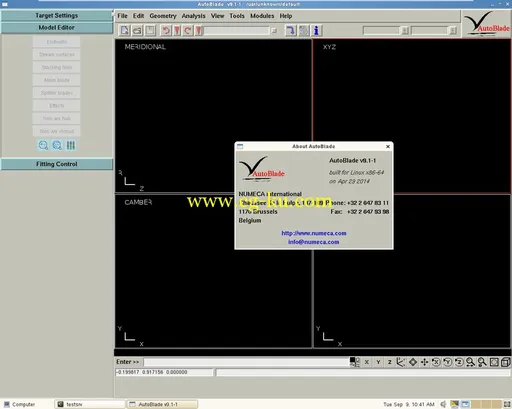This screenshot has height=409, width=512.
Task: Click the rotate about X icon
Action: [x=436, y=362]
